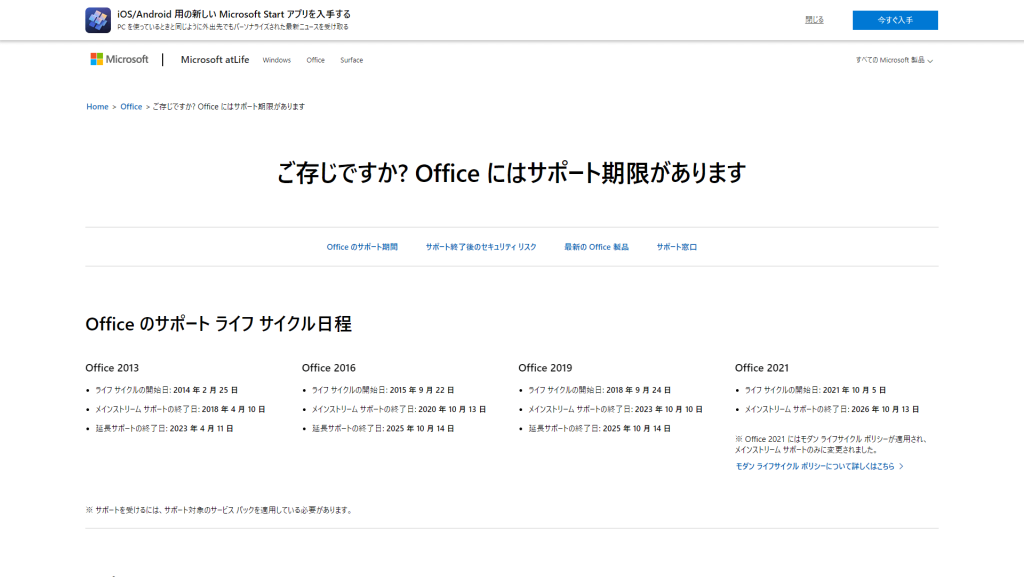Click the main page title about サポート期限
Screen dimensions: 1024x577
511,173
